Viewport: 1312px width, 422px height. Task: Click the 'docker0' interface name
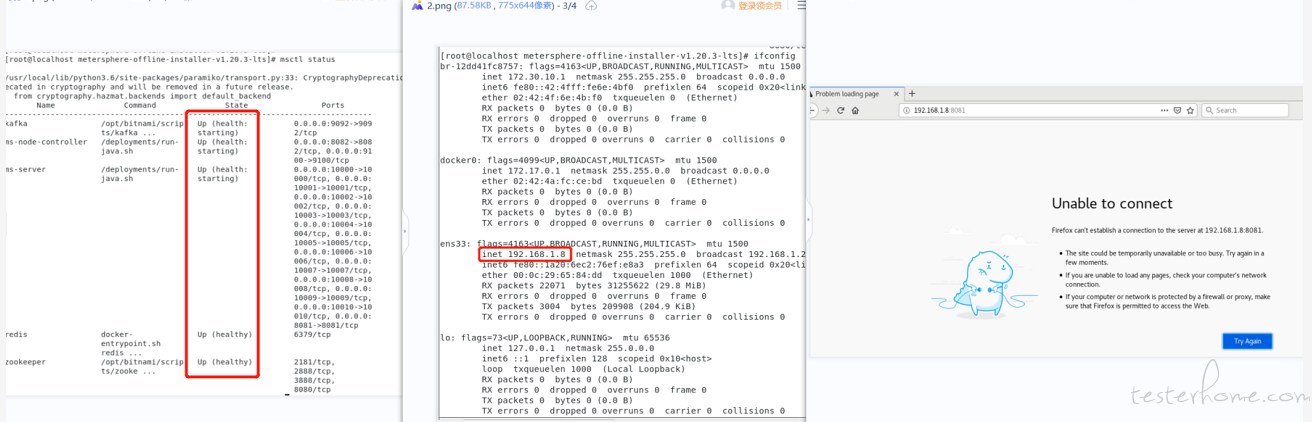(457, 160)
